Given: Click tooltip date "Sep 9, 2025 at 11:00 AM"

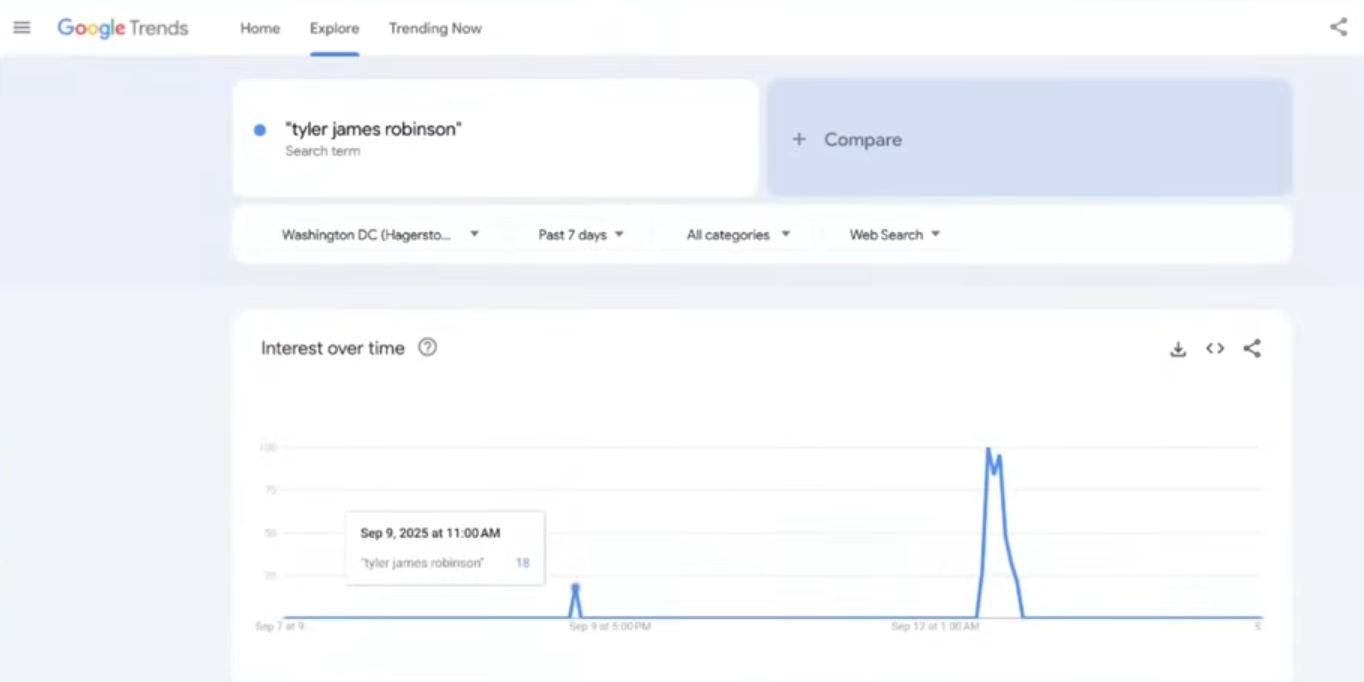Looking at the screenshot, I should (x=430, y=533).
